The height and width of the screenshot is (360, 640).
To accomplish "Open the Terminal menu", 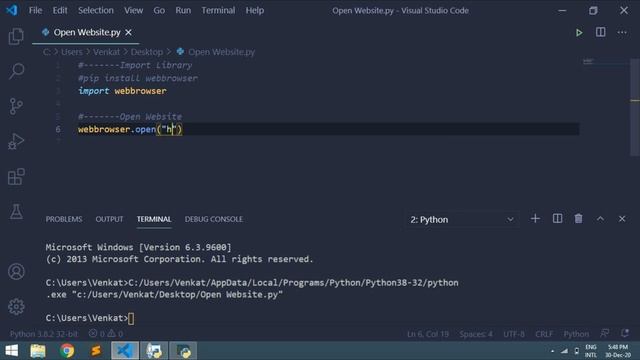I will pos(218,10).
